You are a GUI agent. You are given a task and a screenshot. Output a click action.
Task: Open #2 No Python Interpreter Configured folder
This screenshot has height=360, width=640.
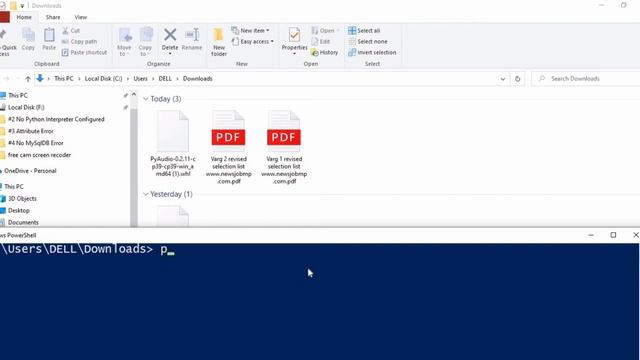click(x=56, y=119)
